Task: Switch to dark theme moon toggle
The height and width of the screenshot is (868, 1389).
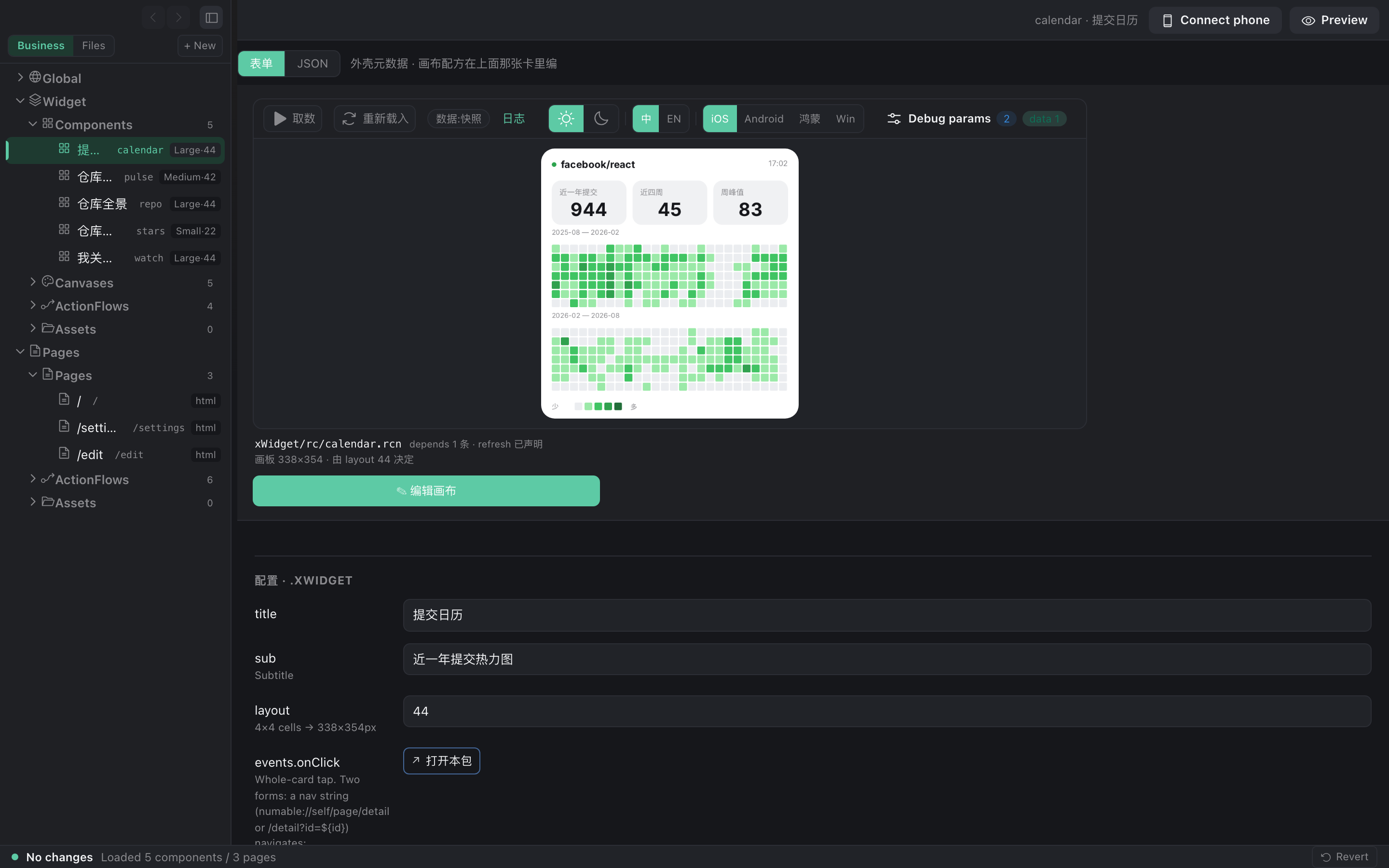Action: pyautogui.click(x=601, y=119)
